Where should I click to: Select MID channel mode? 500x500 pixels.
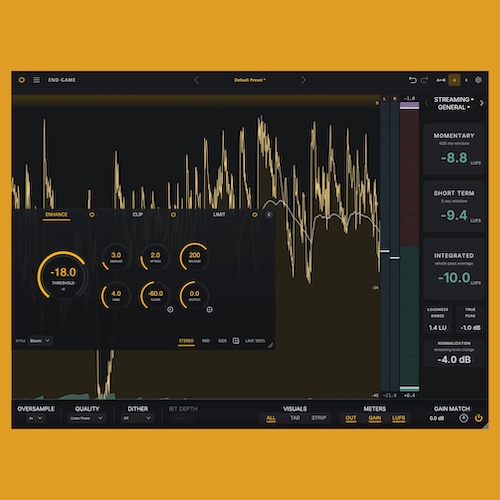click(206, 341)
